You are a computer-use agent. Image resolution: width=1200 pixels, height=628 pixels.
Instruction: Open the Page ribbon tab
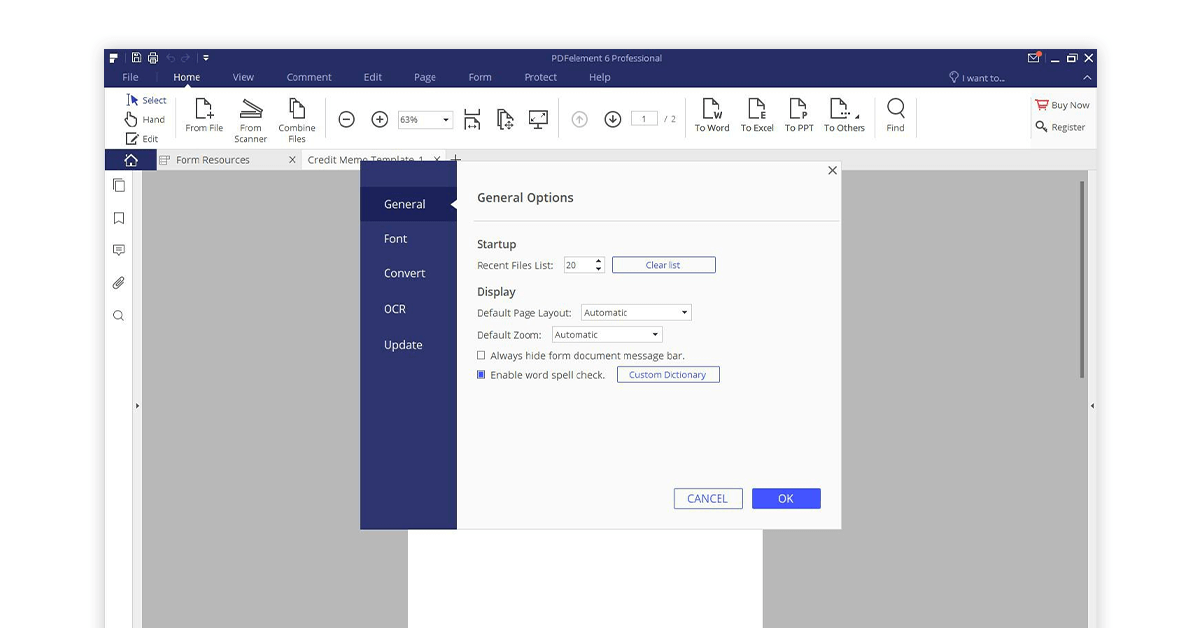pos(425,77)
